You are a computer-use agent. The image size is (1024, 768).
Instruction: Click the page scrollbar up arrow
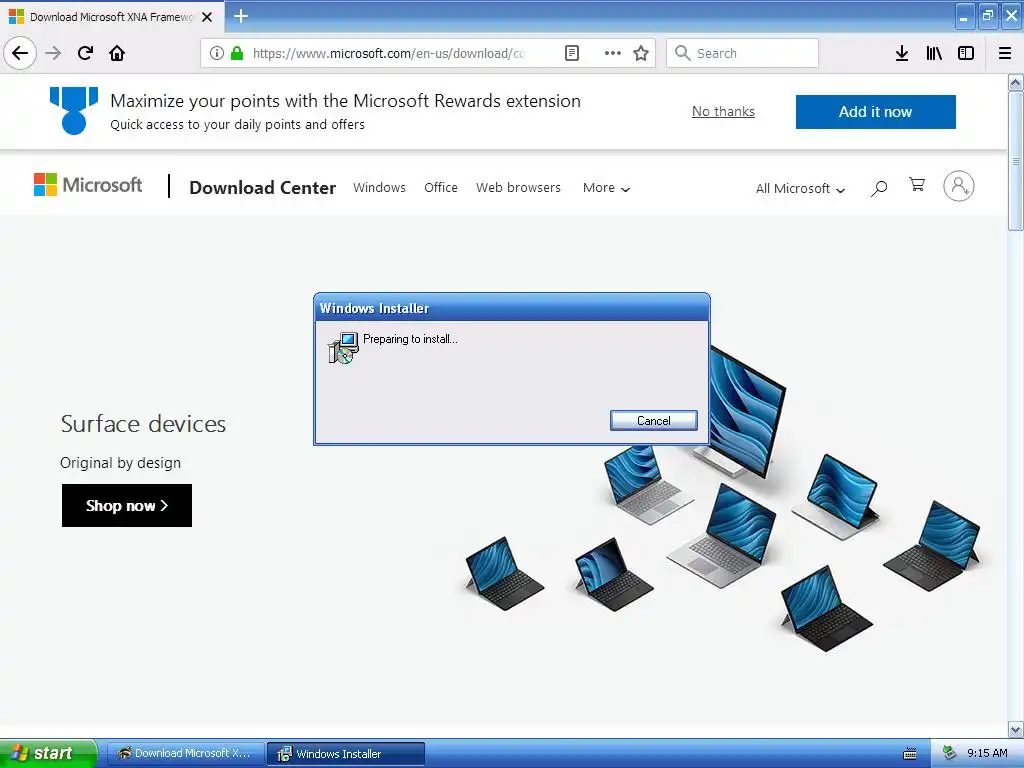tap(1015, 83)
